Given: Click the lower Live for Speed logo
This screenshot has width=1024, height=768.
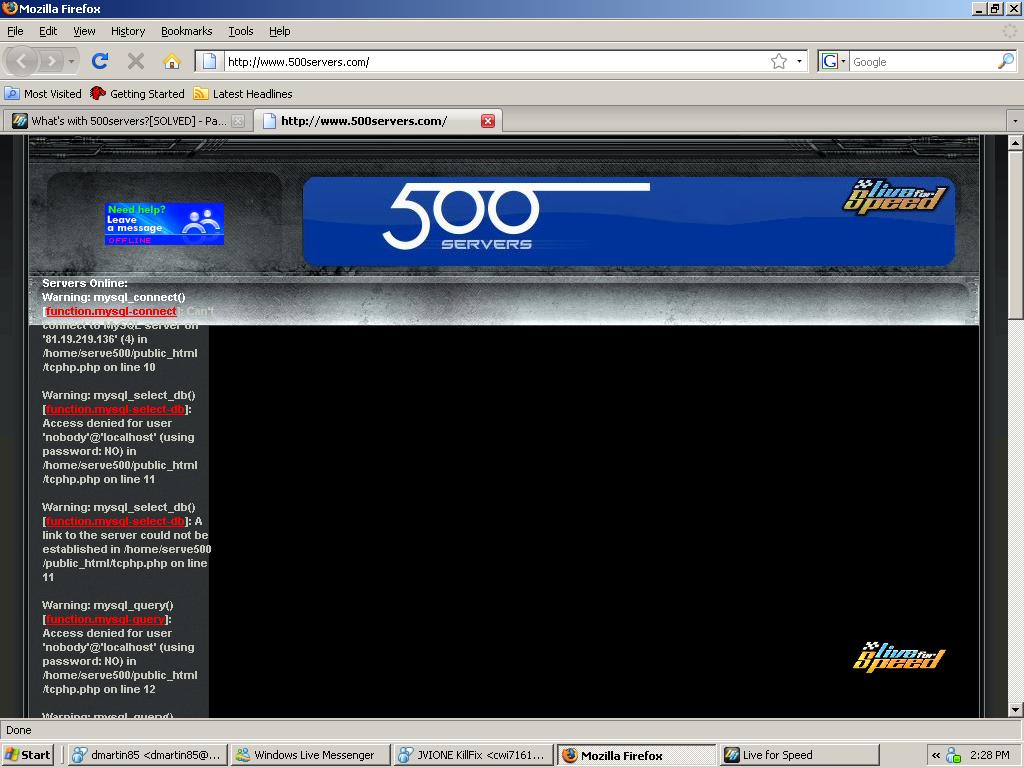Looking at the screenshot, I should pyautogui.click(x=899, y=657).
